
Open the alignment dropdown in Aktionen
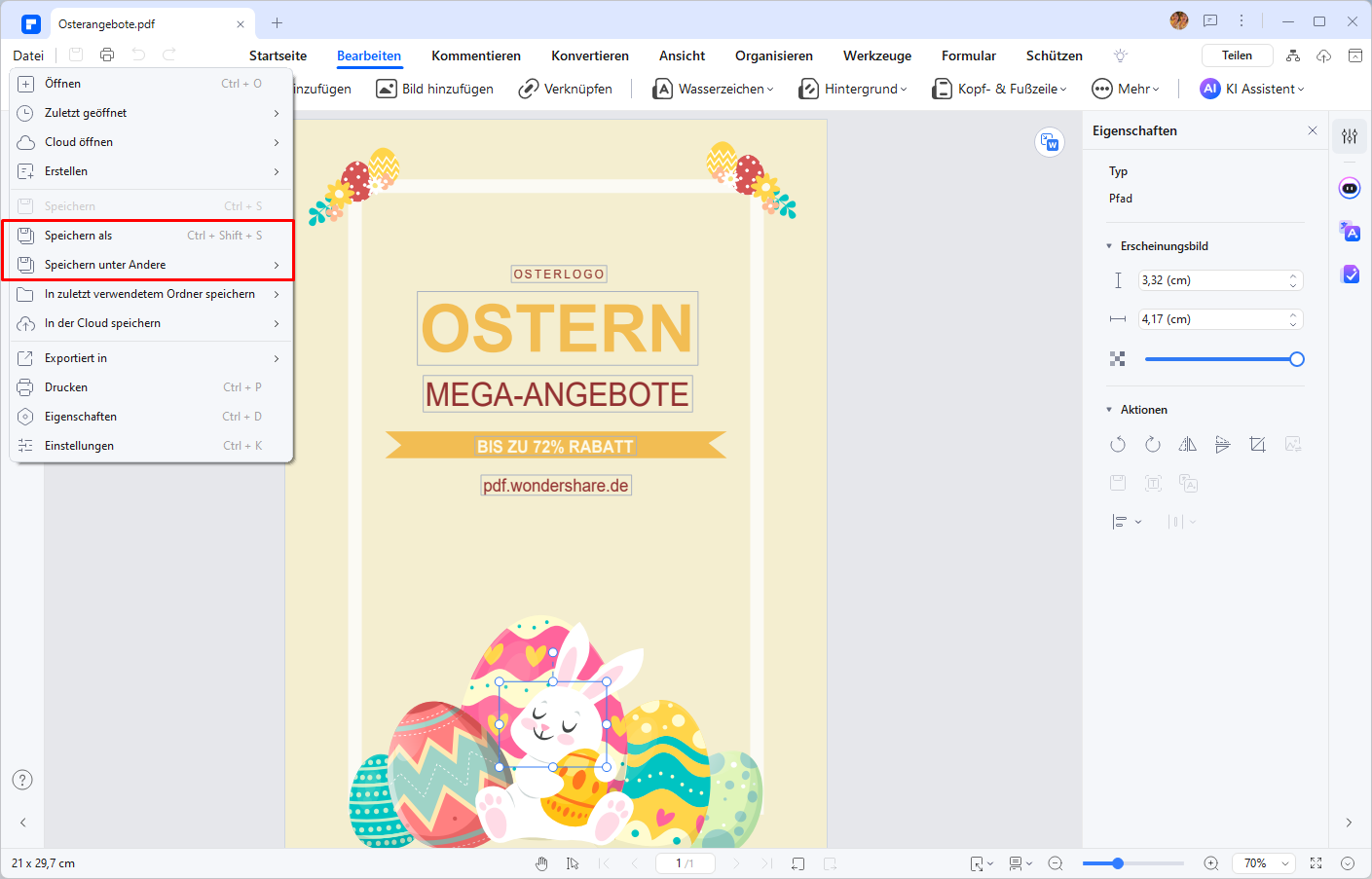[x=1127, y=523]
